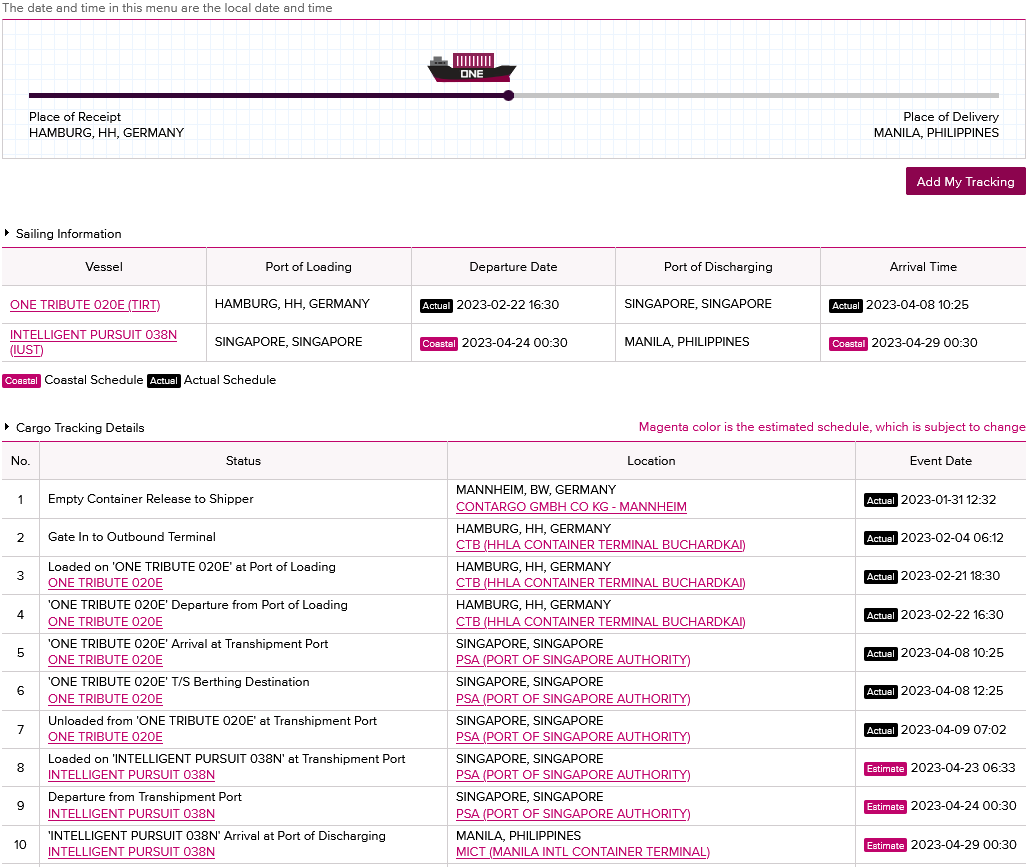Click 'HAMBURG, HH, GERMANY' under Place of Receipt
Image resolution: width=1030 pixels, height=867 pixels.
click(106, 133)
